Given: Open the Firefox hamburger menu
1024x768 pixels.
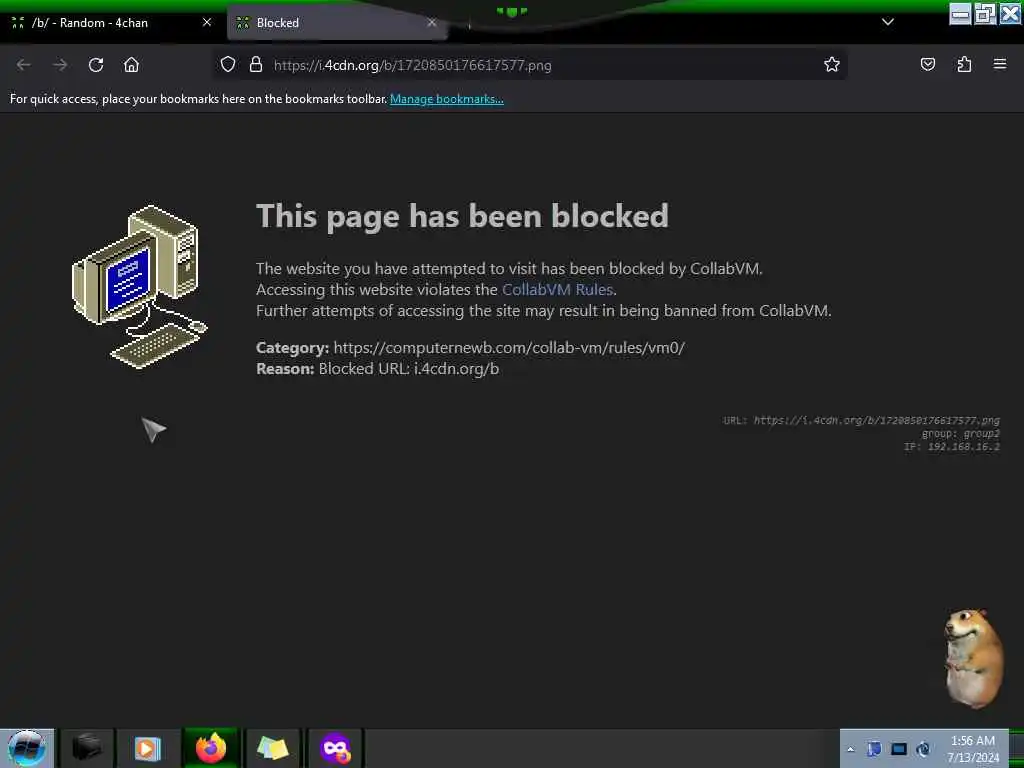Looking at the screenshot, I should tap(1000, 64).
